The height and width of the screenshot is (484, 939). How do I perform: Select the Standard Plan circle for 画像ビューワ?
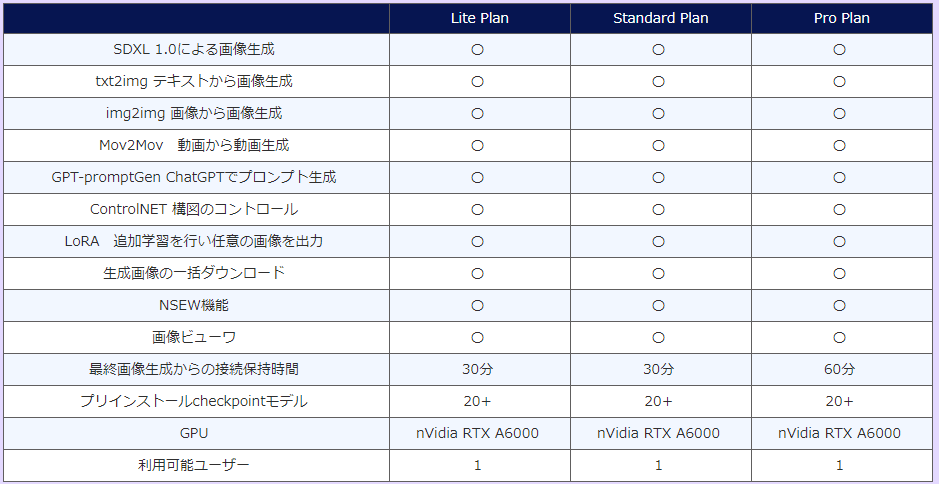658,337
